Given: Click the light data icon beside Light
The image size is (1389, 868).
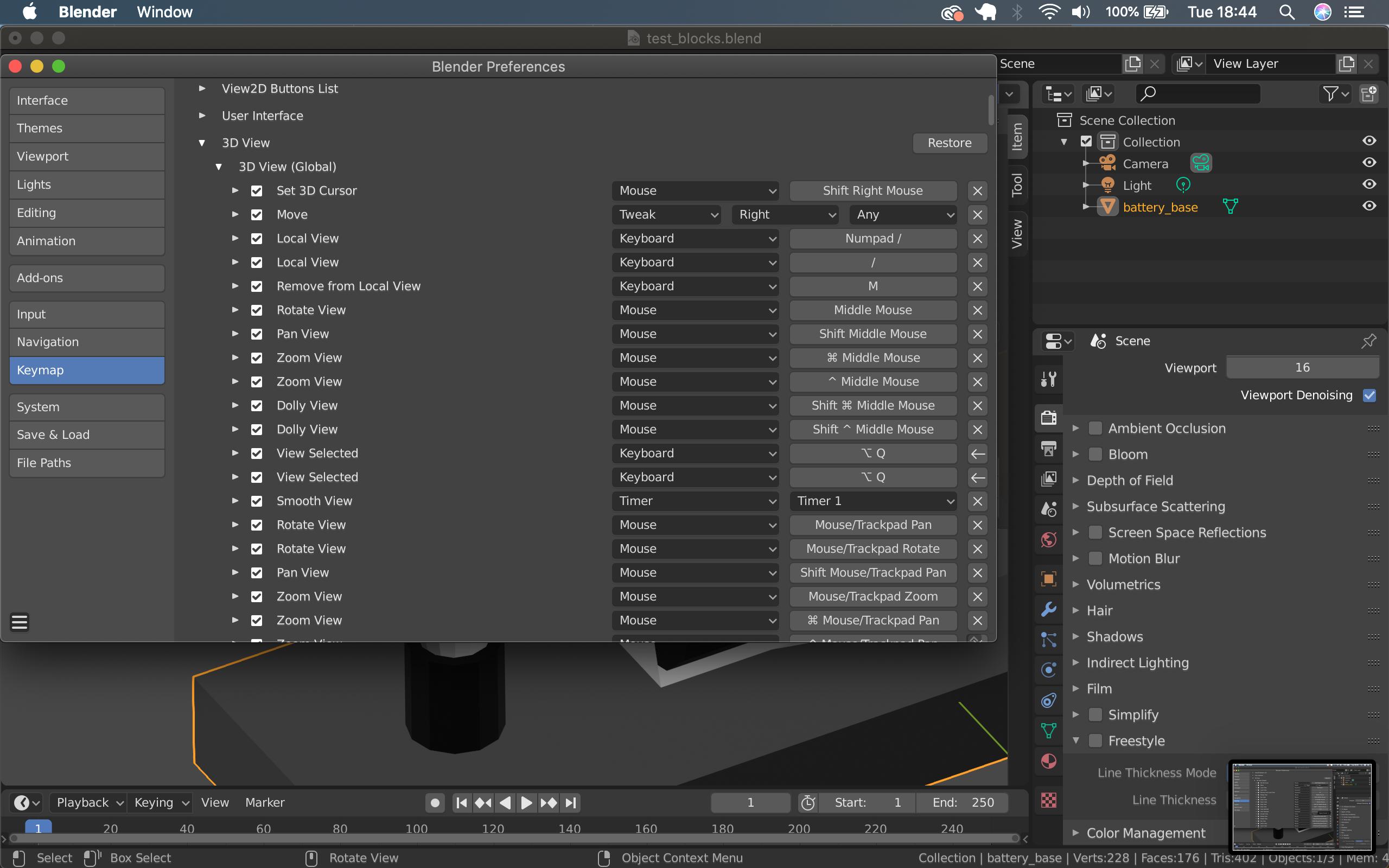Looking at the screenshot, I should pyautogui.click(x=1183, y=185).
